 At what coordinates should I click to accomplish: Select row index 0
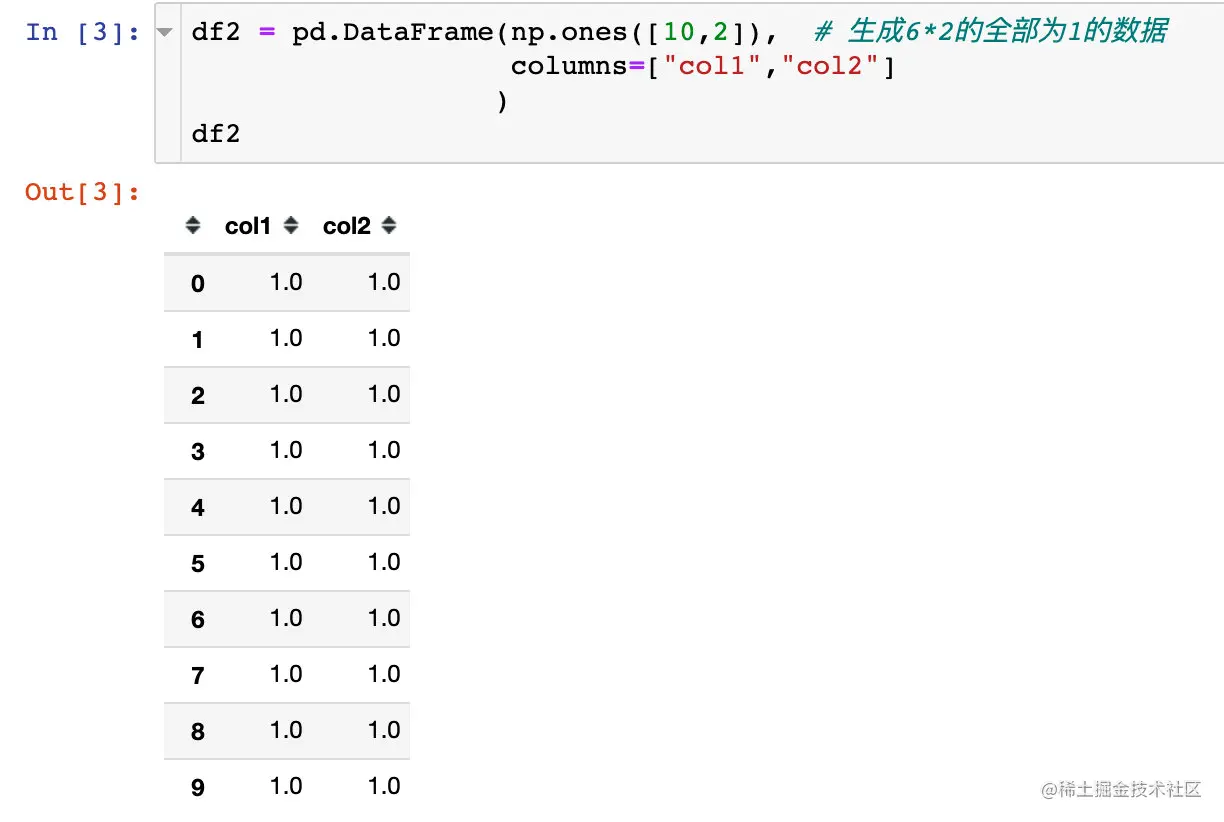[x=197, y=284]
